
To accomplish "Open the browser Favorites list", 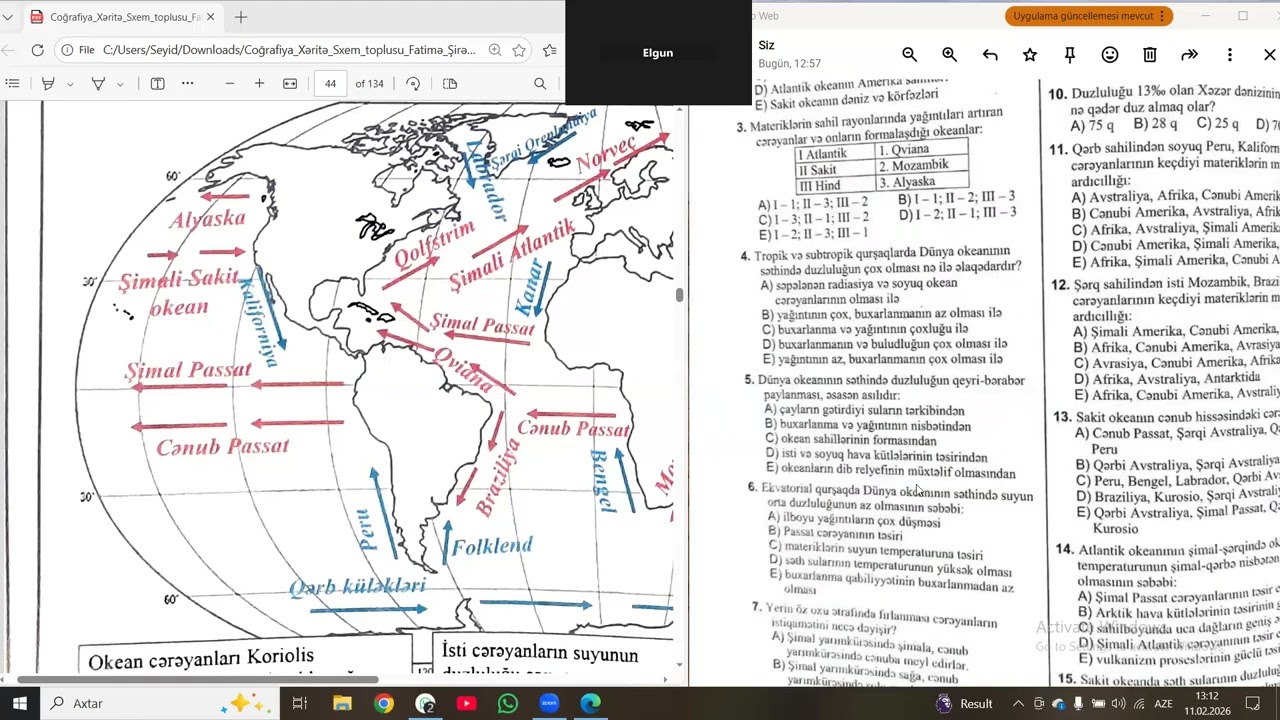I will click(x=550, y=50).
